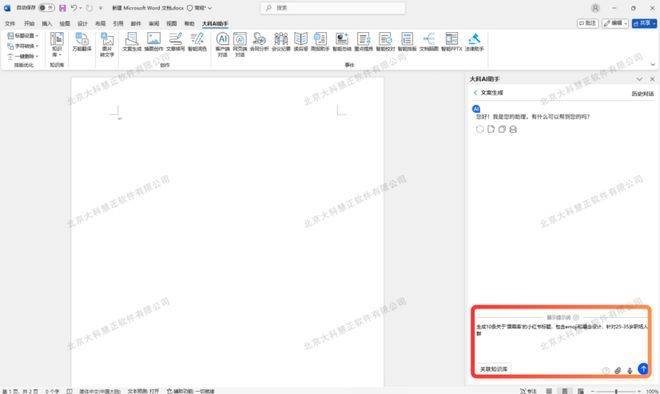Image resolution: width=660 pixels, height=394 pixels.
Task: Click the user account avatar icon
Action: tap(595, 8)
